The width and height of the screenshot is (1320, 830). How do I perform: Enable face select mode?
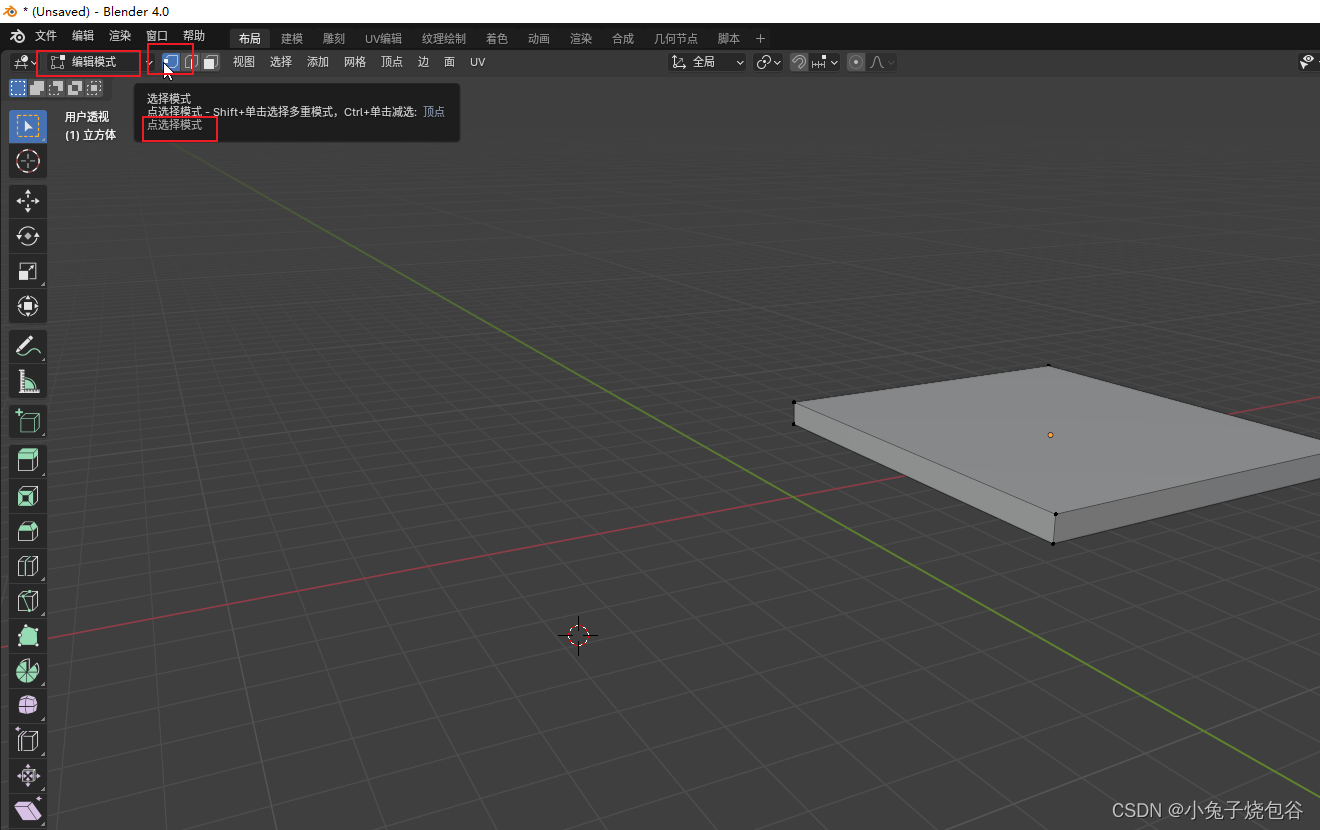pyautogui.click(x=211, y=62)
